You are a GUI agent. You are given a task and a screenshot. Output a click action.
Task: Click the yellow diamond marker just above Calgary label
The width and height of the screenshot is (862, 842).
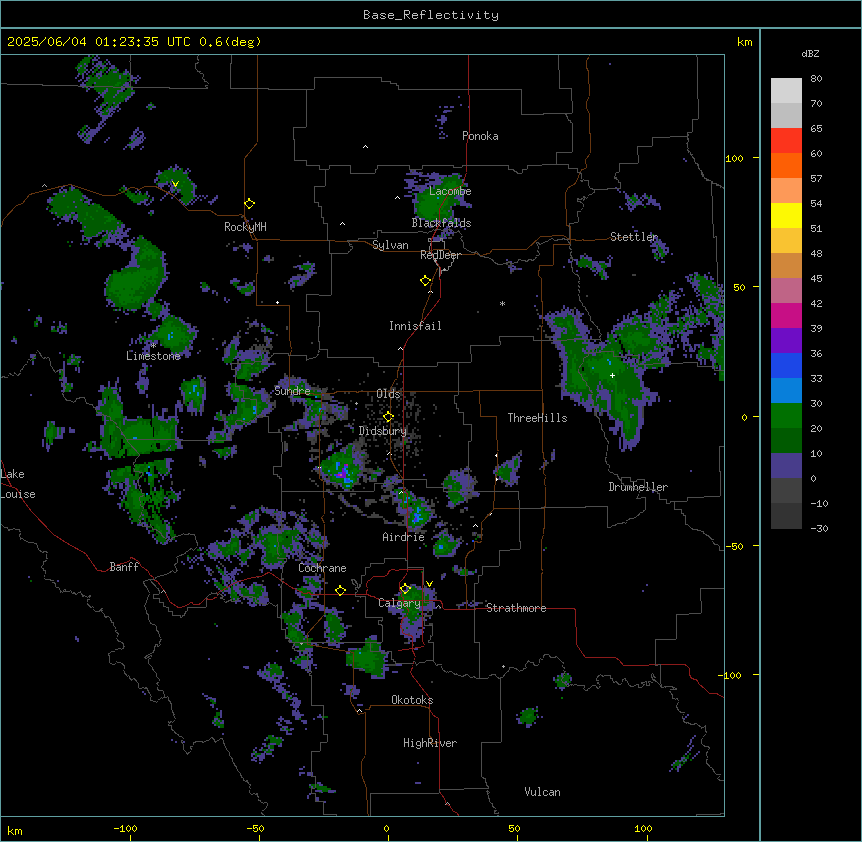405,589
